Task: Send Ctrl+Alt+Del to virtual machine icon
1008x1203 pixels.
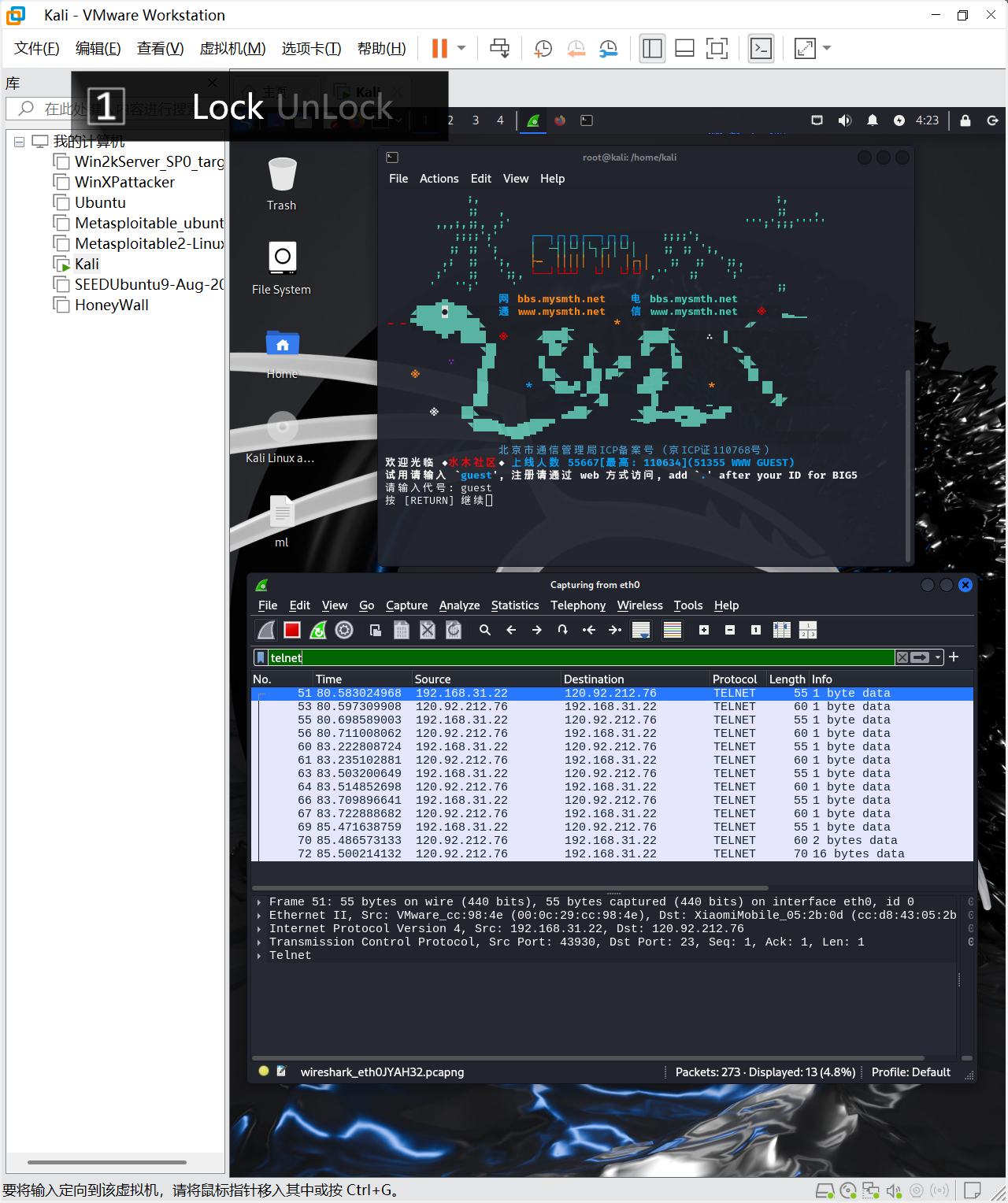Action: click(x=500, y=48)
